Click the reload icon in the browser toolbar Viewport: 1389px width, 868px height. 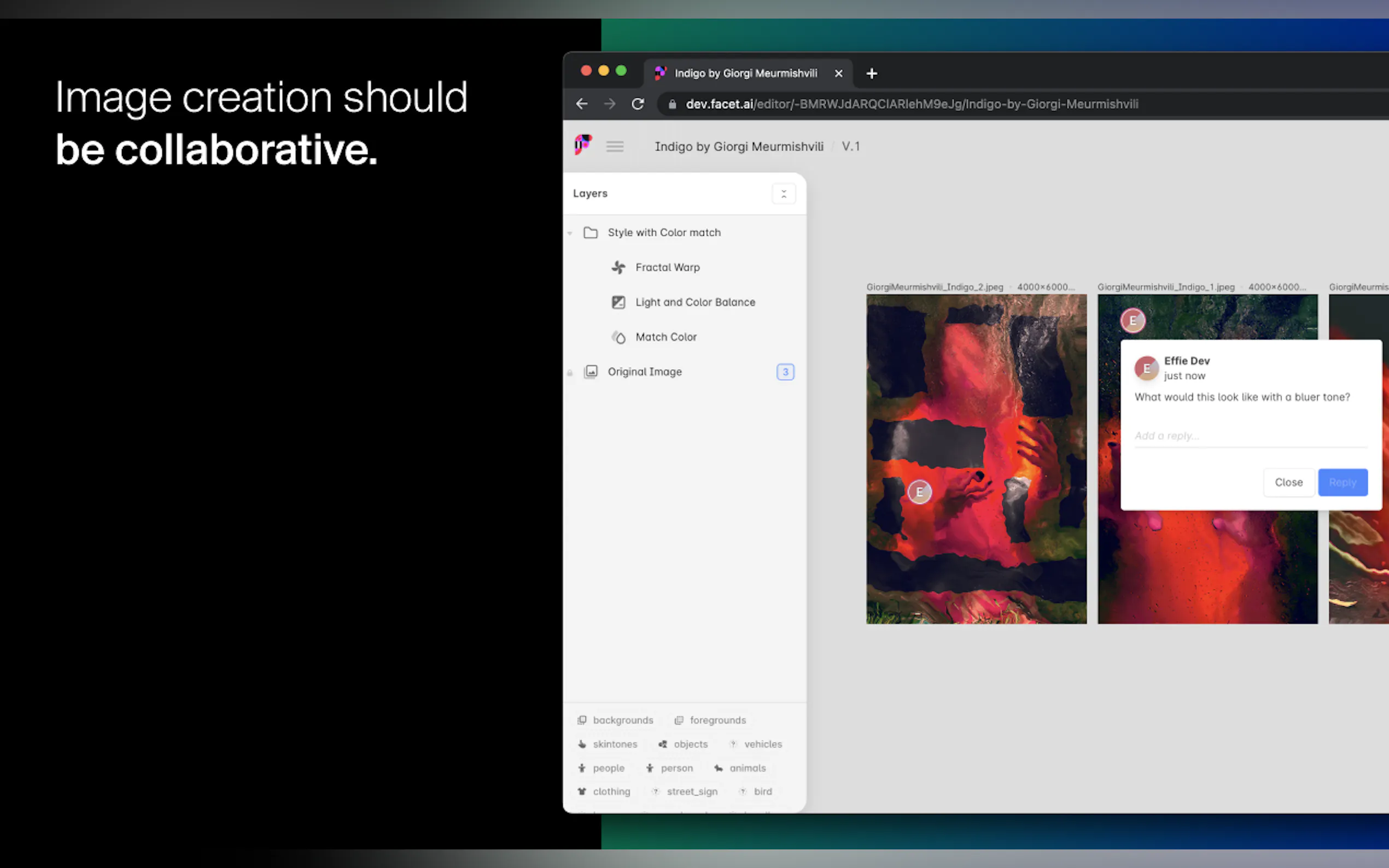point(639,104)
